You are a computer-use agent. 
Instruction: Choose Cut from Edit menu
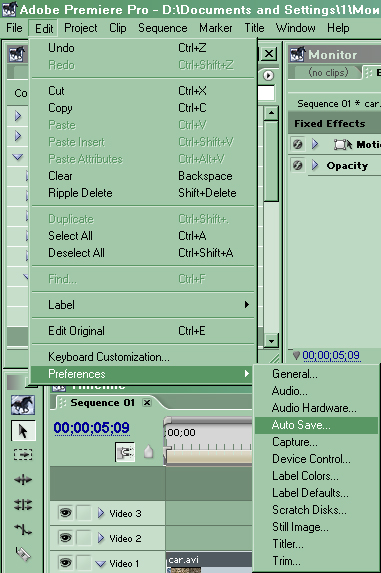(x=143, y=91)
